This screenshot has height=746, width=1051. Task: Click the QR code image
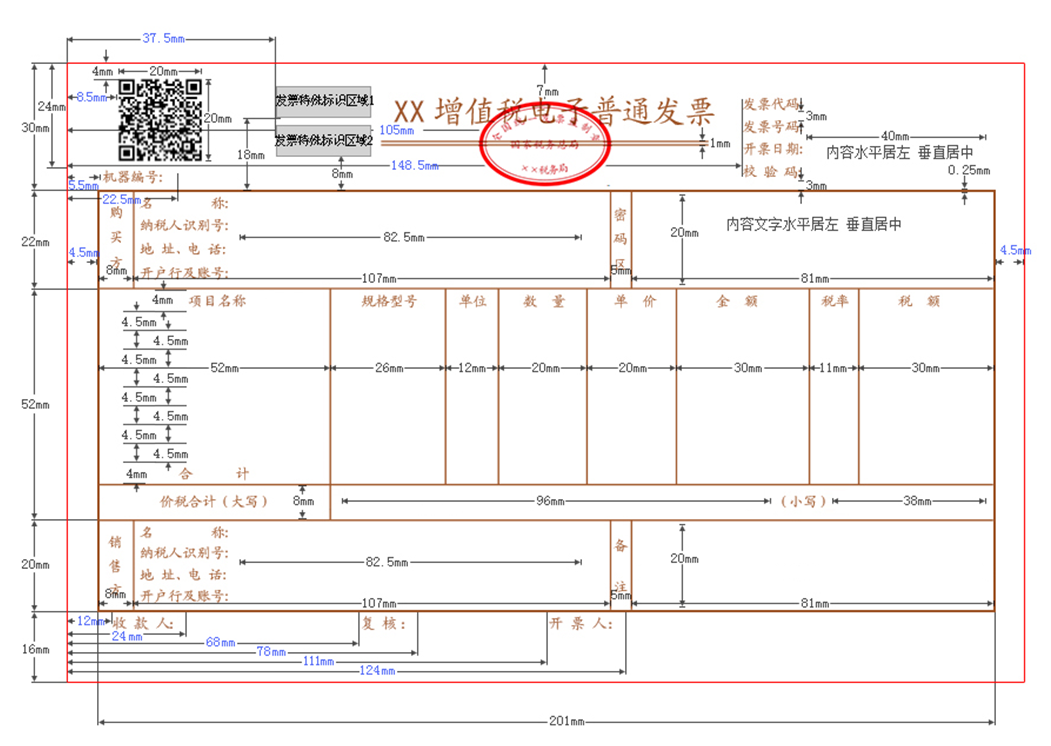tap(160, 119)
